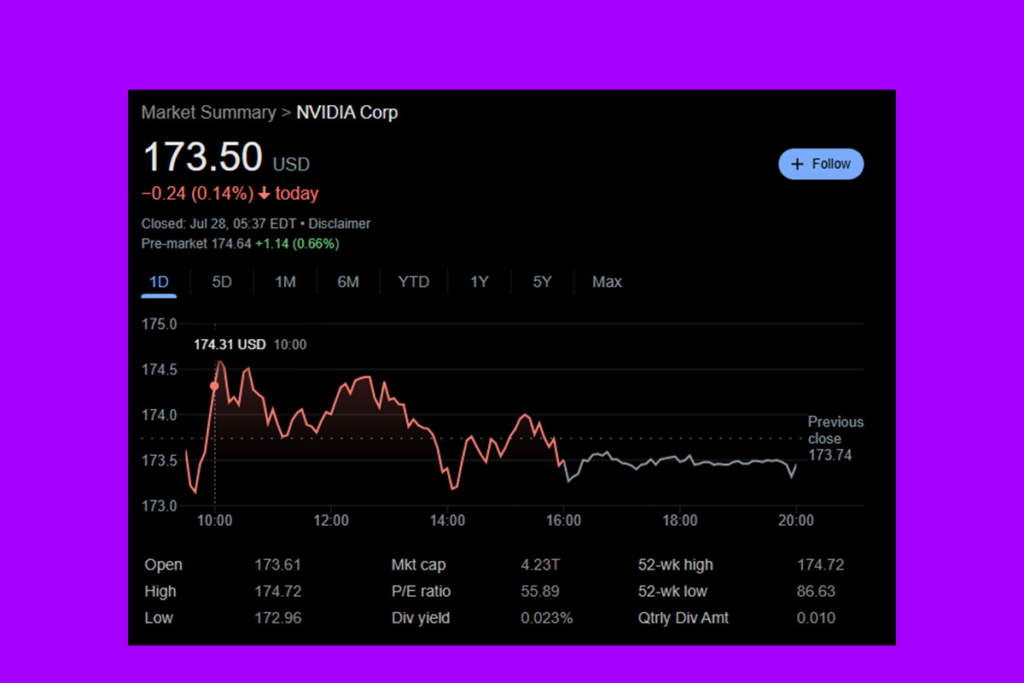
Task: Click the red data point marker on chart
Action: (214, 385)
